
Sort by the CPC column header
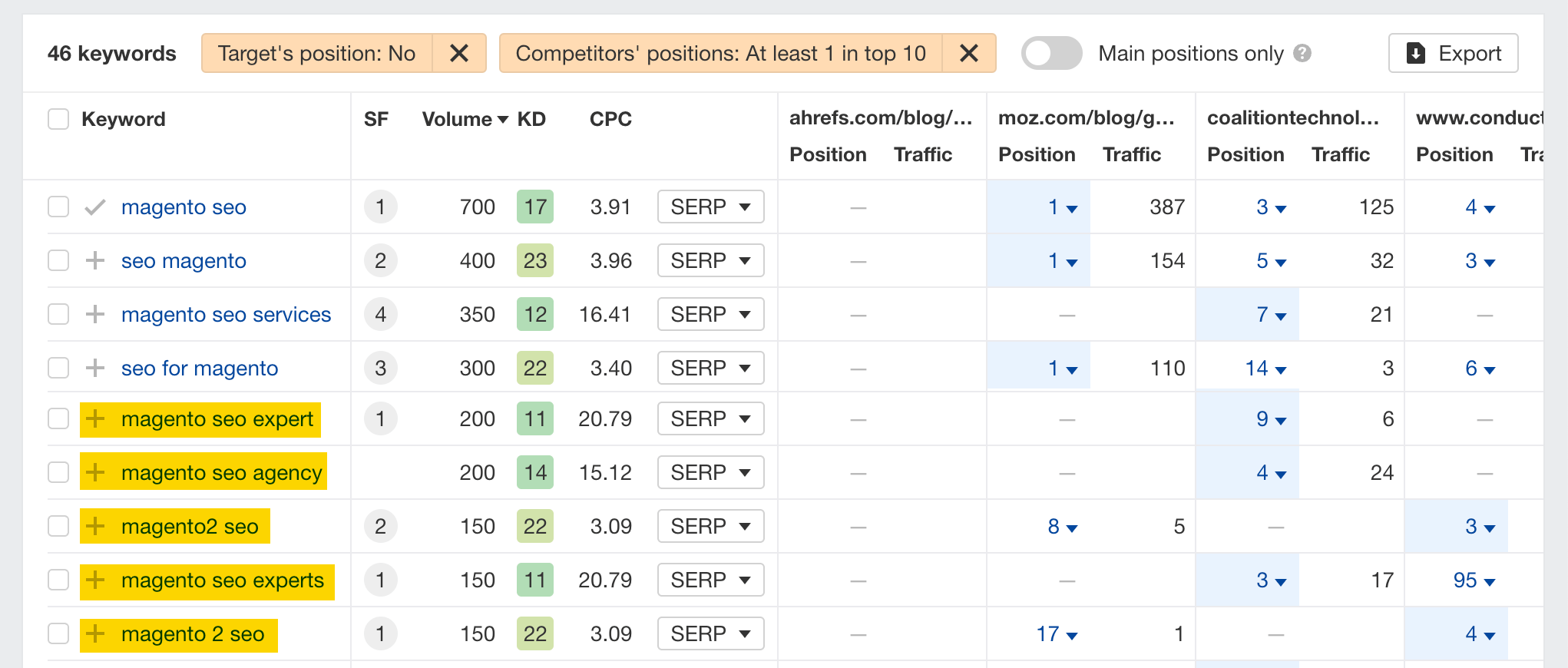coord(610,119)
